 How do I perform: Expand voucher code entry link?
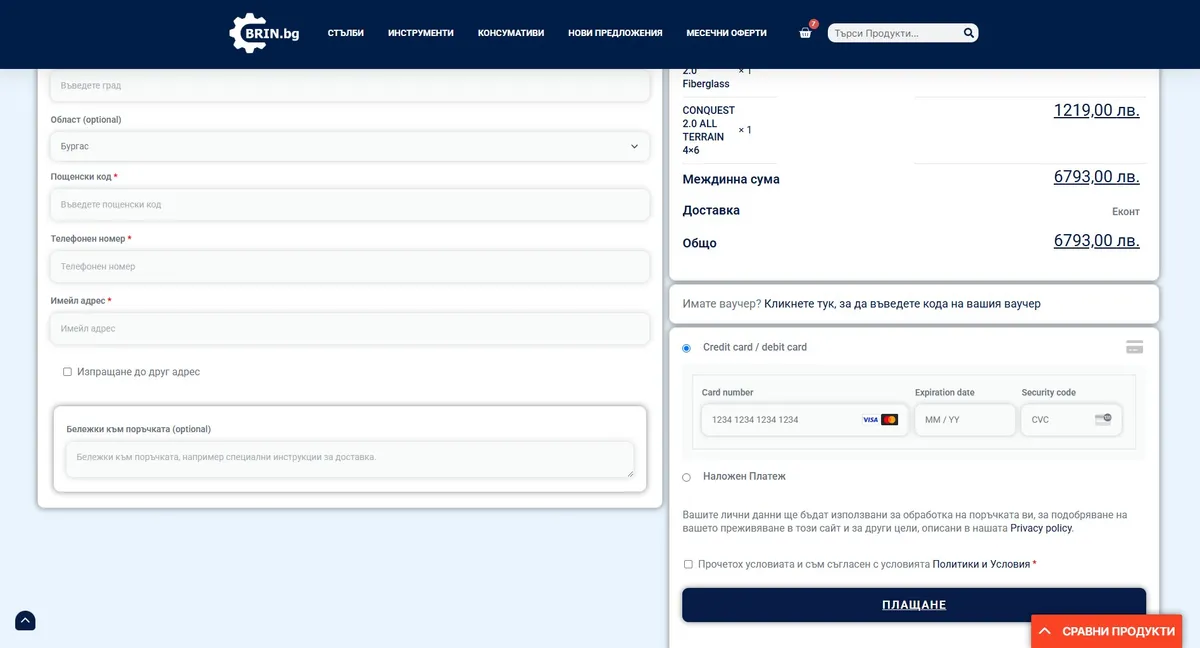pos(902,304)
